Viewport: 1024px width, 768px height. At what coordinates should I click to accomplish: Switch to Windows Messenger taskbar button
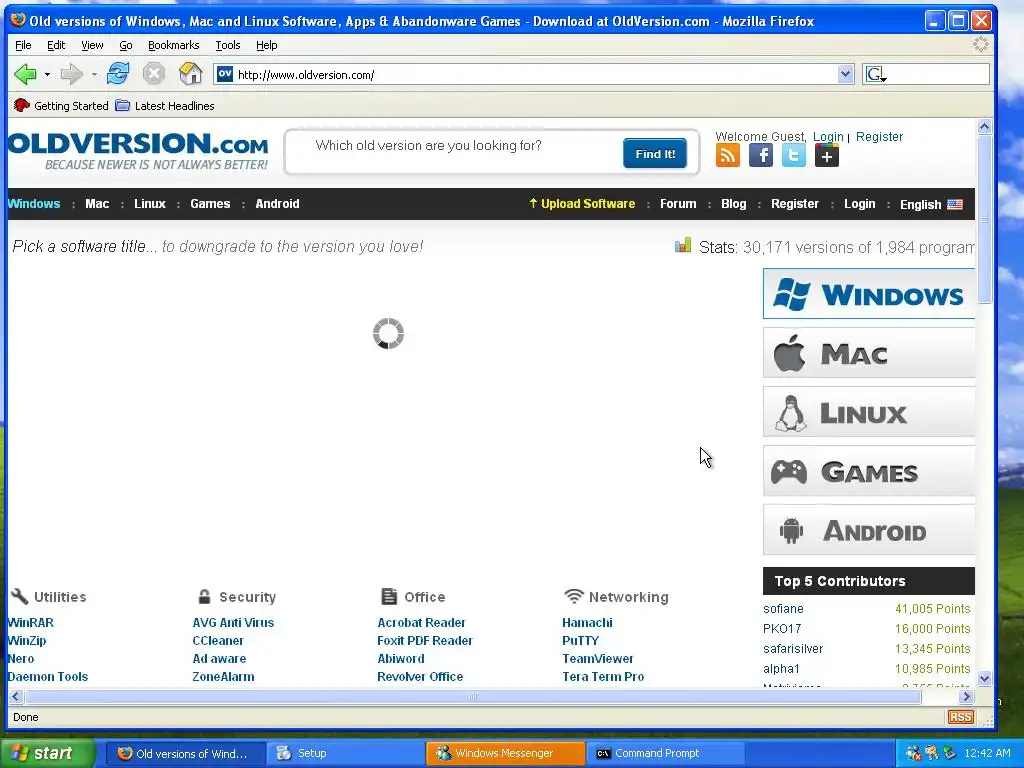pos(505,753)
